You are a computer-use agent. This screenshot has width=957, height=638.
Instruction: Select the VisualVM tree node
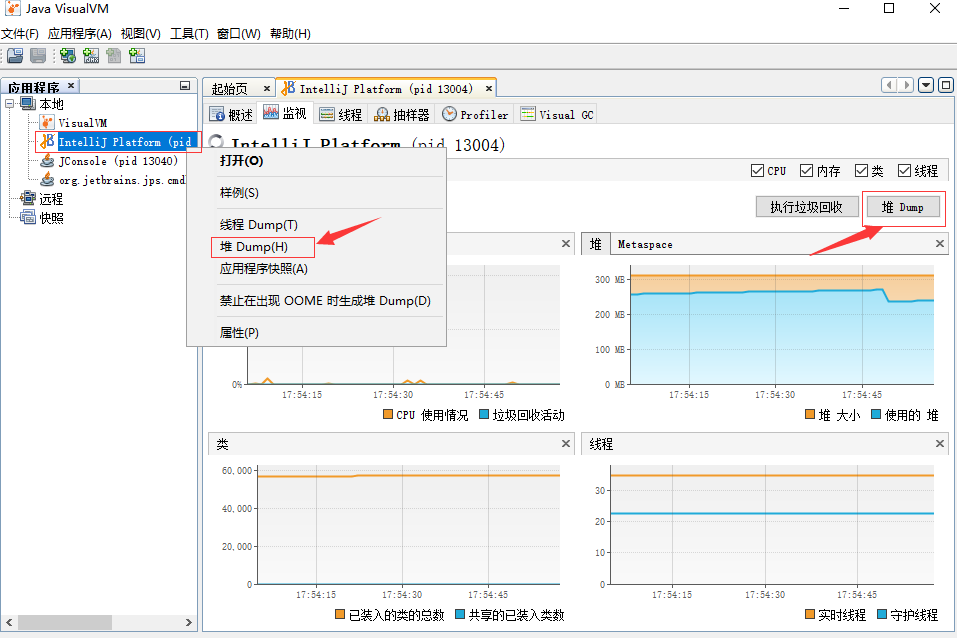coord(82,123)
